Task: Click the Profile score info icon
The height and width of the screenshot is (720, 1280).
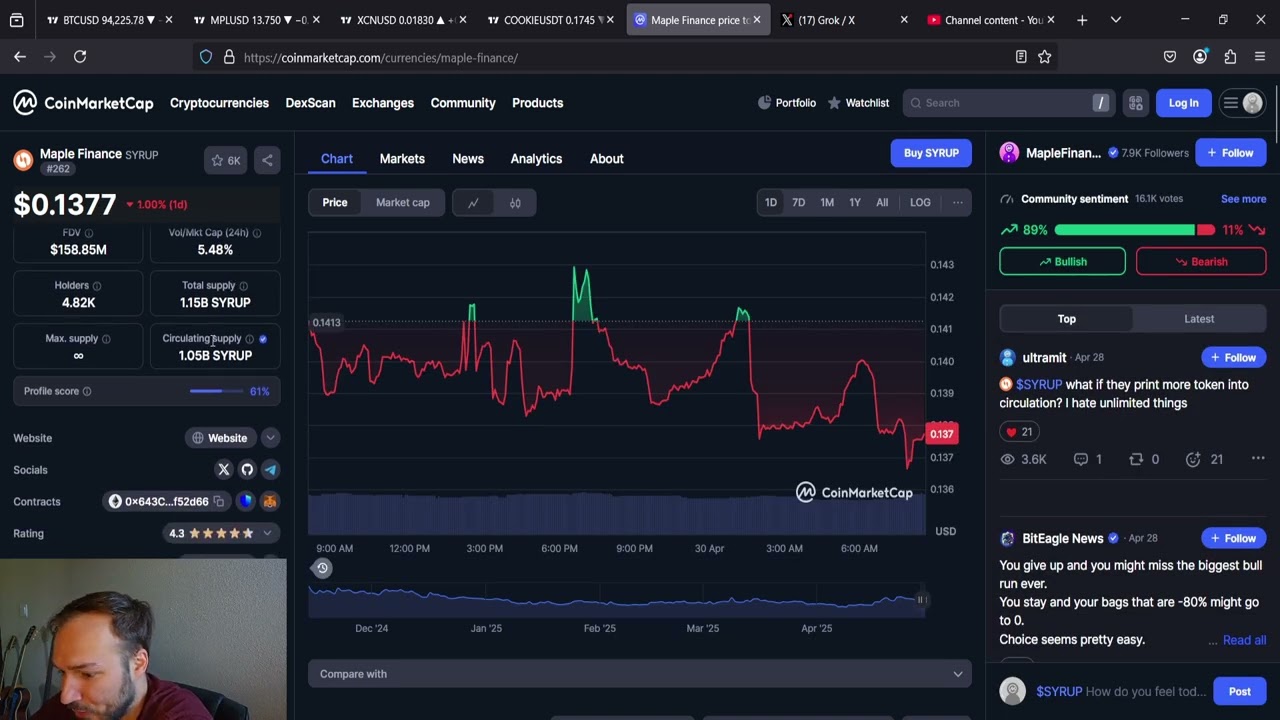Action: [87, 391]
